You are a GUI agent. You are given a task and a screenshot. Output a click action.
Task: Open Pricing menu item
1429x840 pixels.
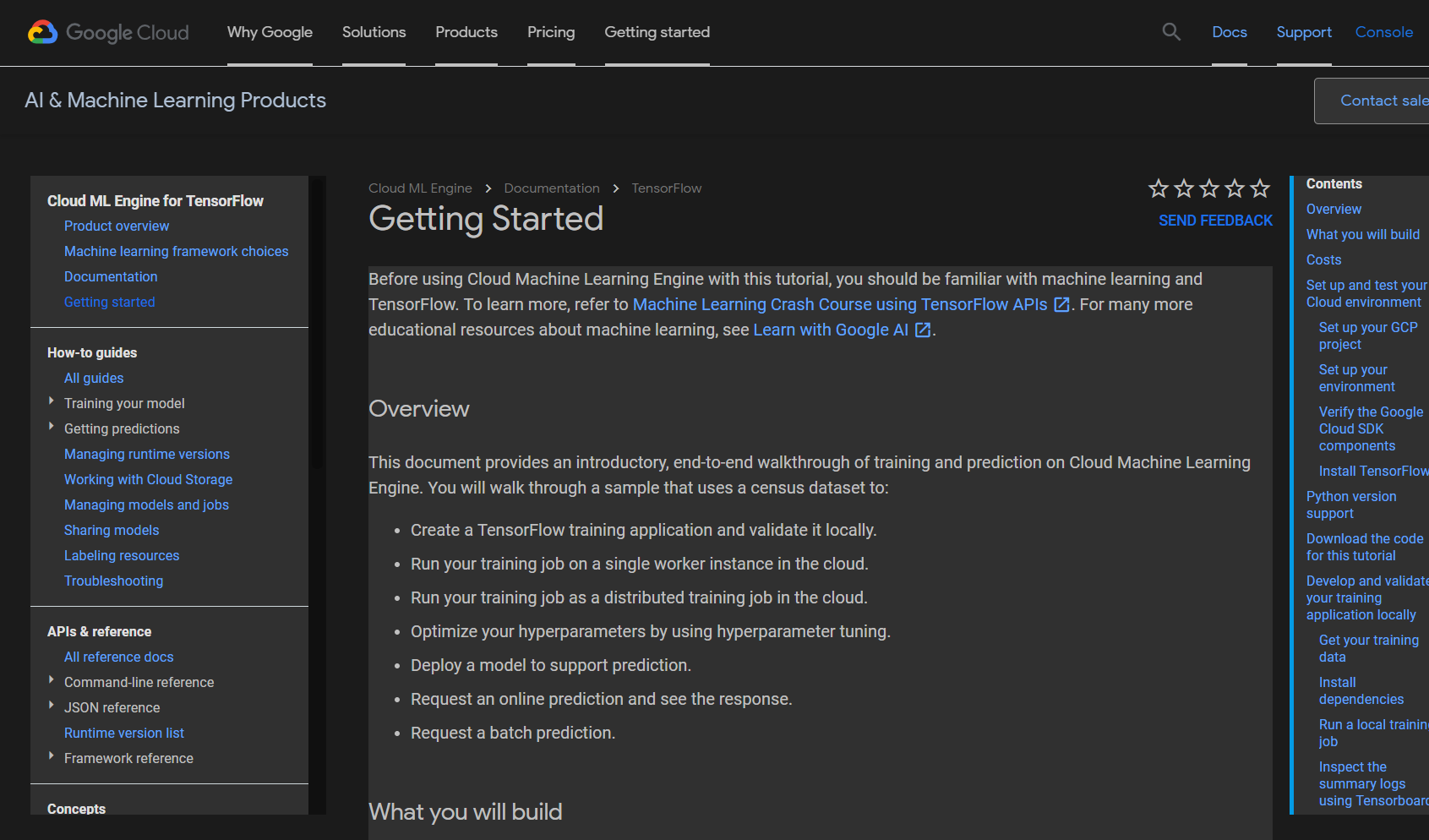tap(551, 32)
